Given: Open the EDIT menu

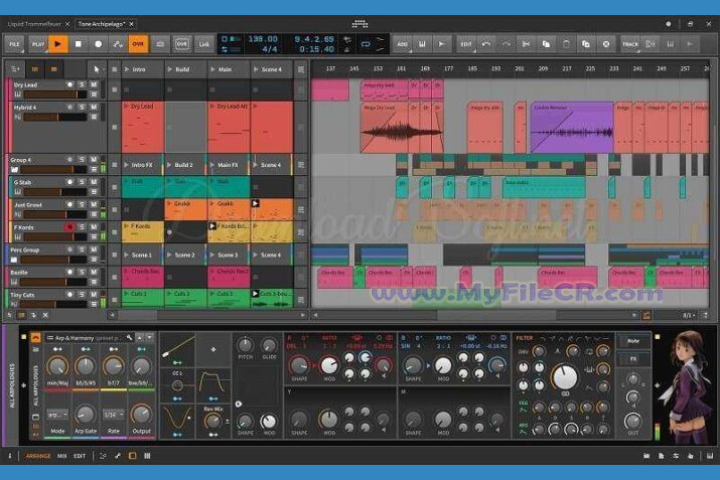Looking at the screenshot, I should point(466,44).
